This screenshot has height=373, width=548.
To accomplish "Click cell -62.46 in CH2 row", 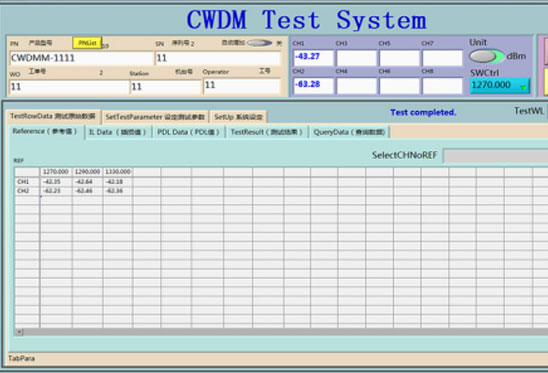I will [x=87, y=191].
